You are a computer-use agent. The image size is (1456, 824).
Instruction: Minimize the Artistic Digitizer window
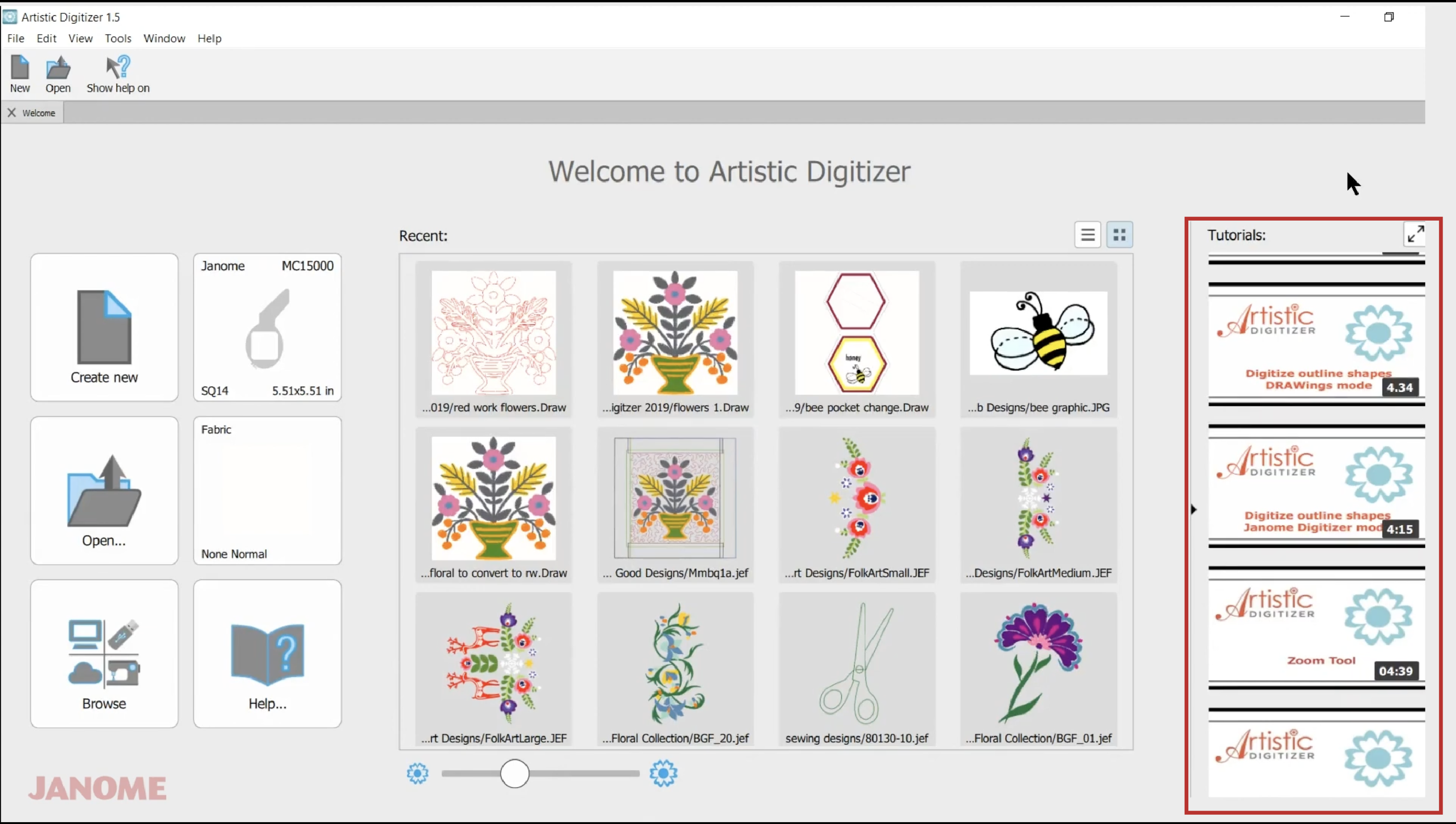1345,16
